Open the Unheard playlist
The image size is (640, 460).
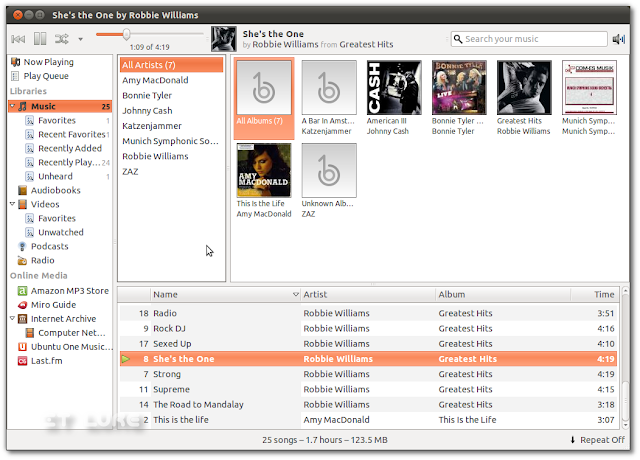click(55, 176)
